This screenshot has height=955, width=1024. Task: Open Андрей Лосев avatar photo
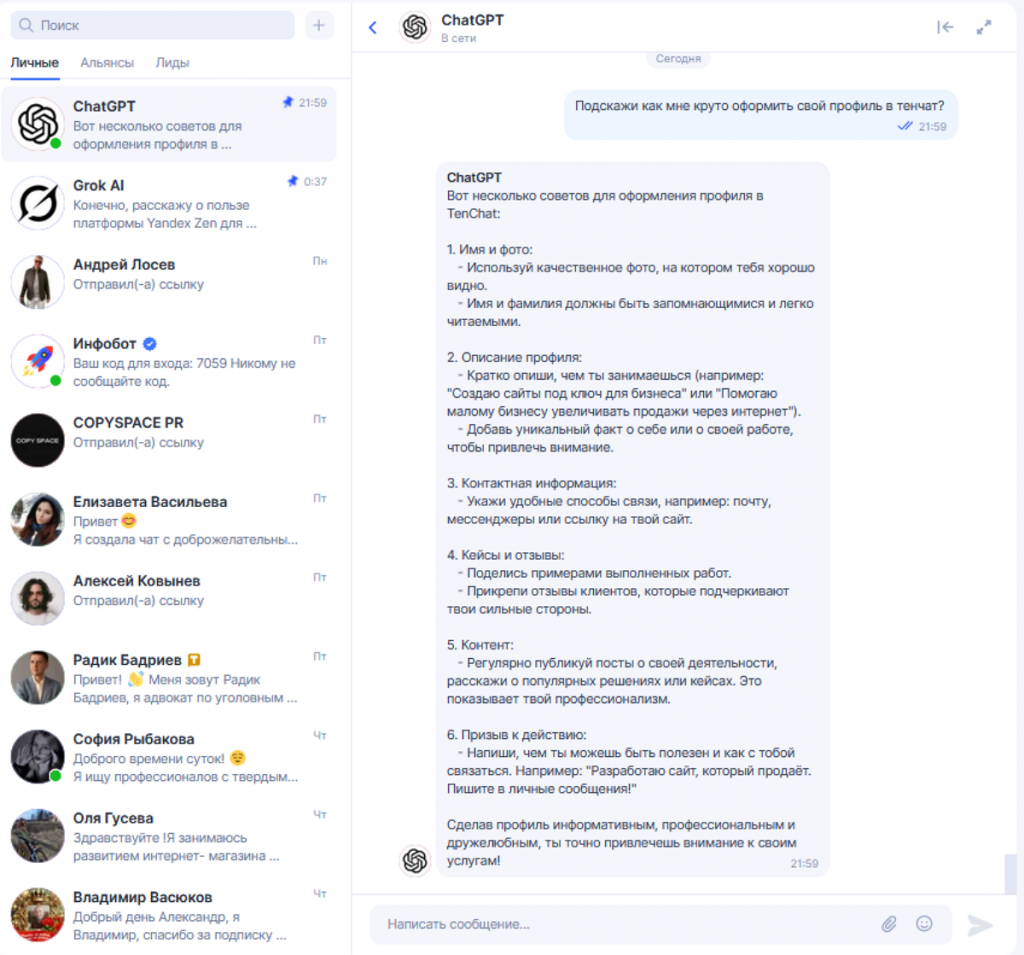[37, 282]
